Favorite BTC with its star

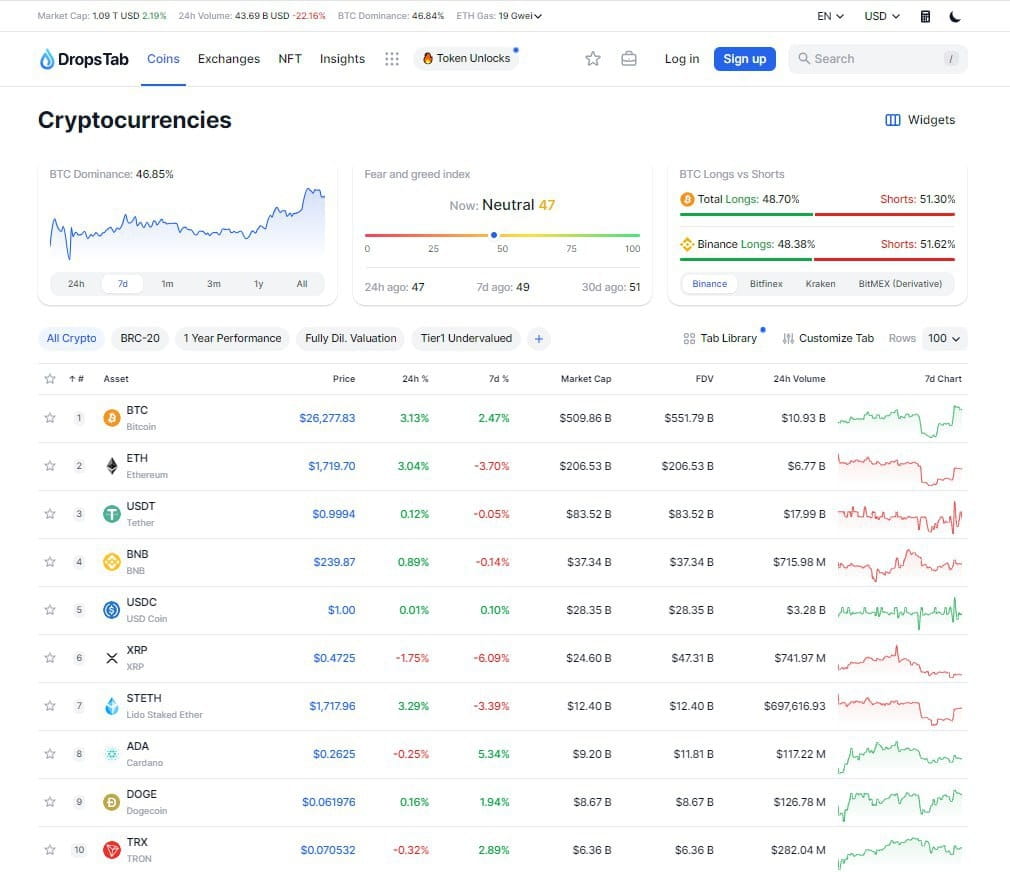click(x=50, y=418)
